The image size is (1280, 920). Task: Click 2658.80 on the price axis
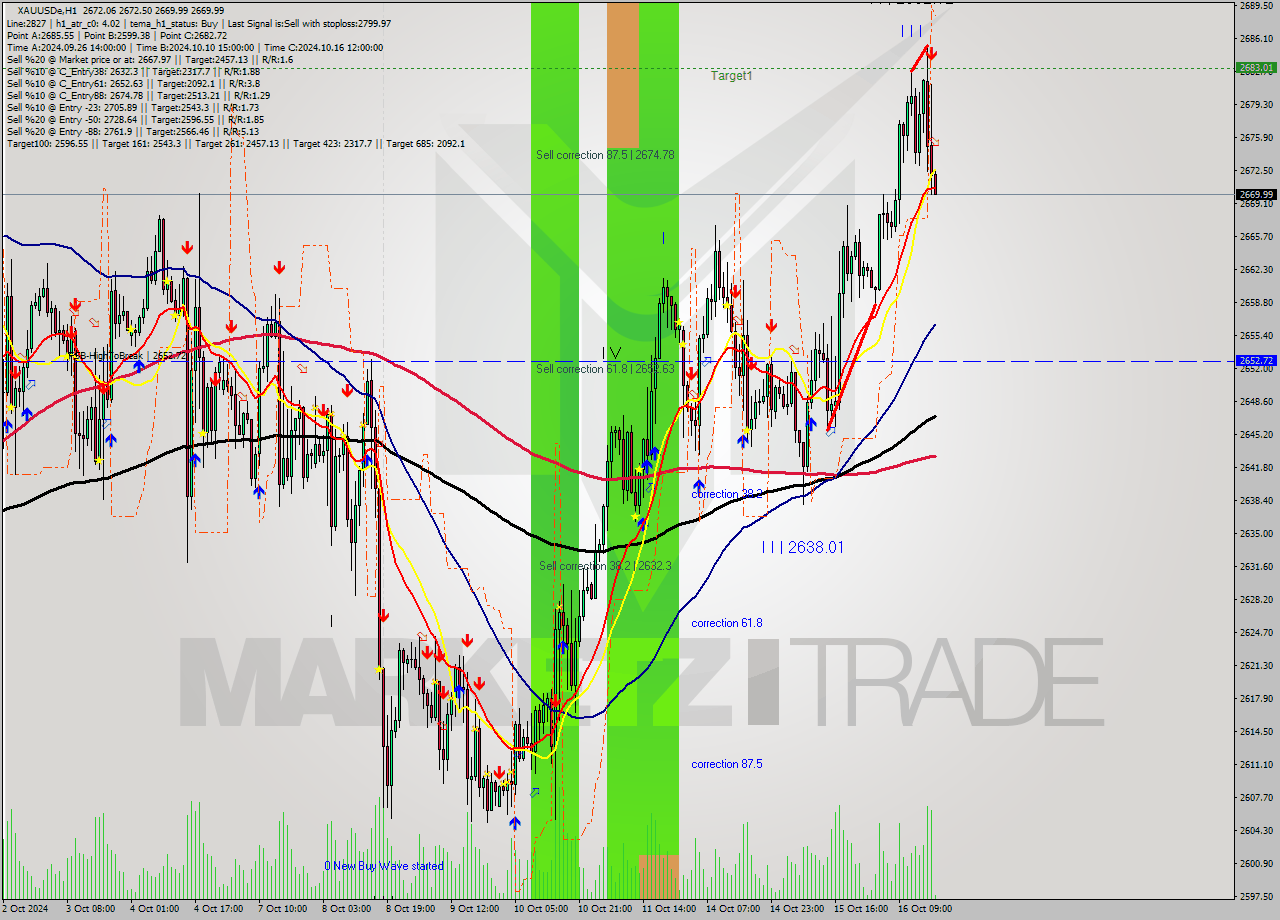[x=1256, y=302]
